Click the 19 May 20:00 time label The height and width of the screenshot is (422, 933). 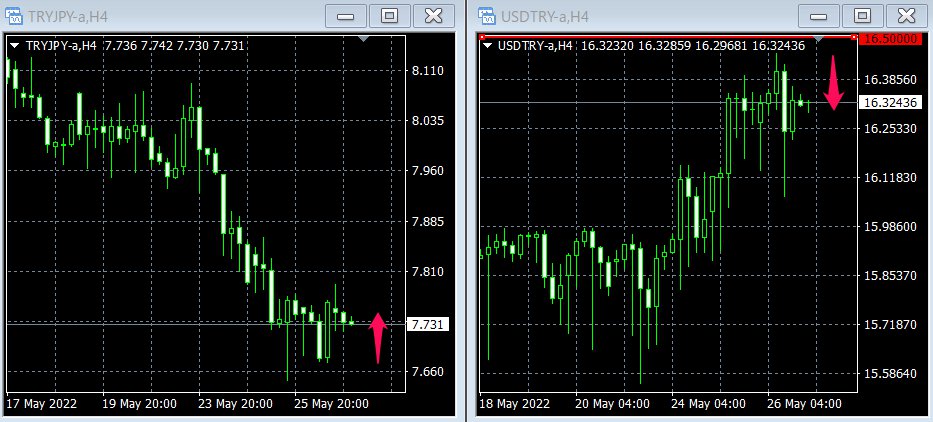pos(139,404)
